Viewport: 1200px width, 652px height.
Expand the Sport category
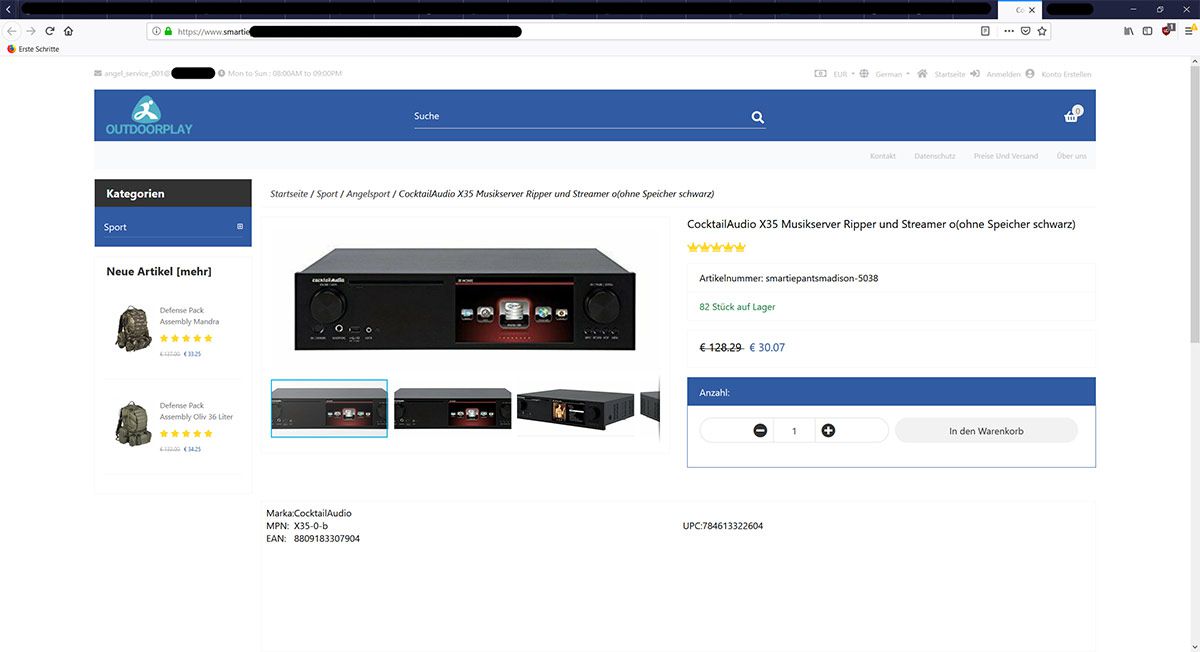tap(240, 227)
